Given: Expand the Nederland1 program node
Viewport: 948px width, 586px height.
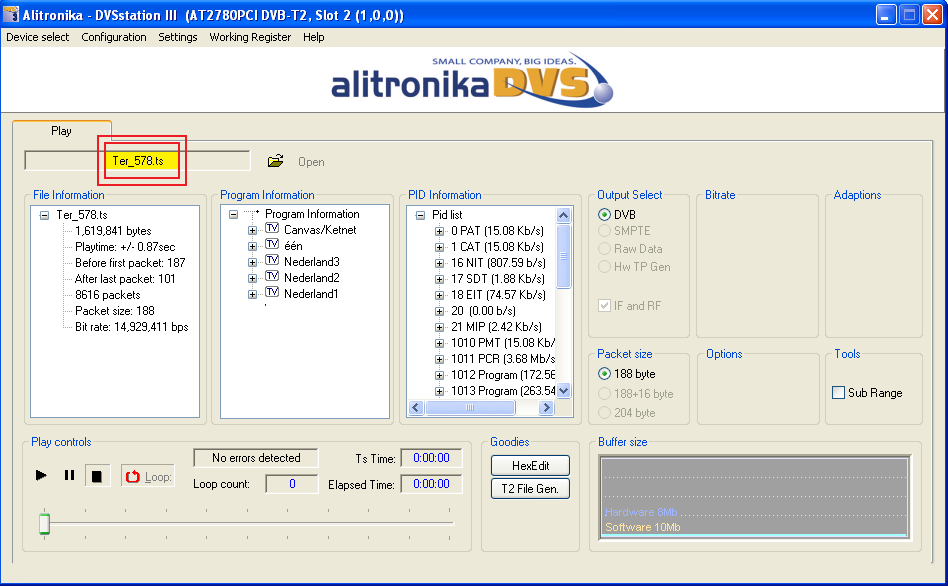Looking at the screenshot, I should [x=253, y=295].
